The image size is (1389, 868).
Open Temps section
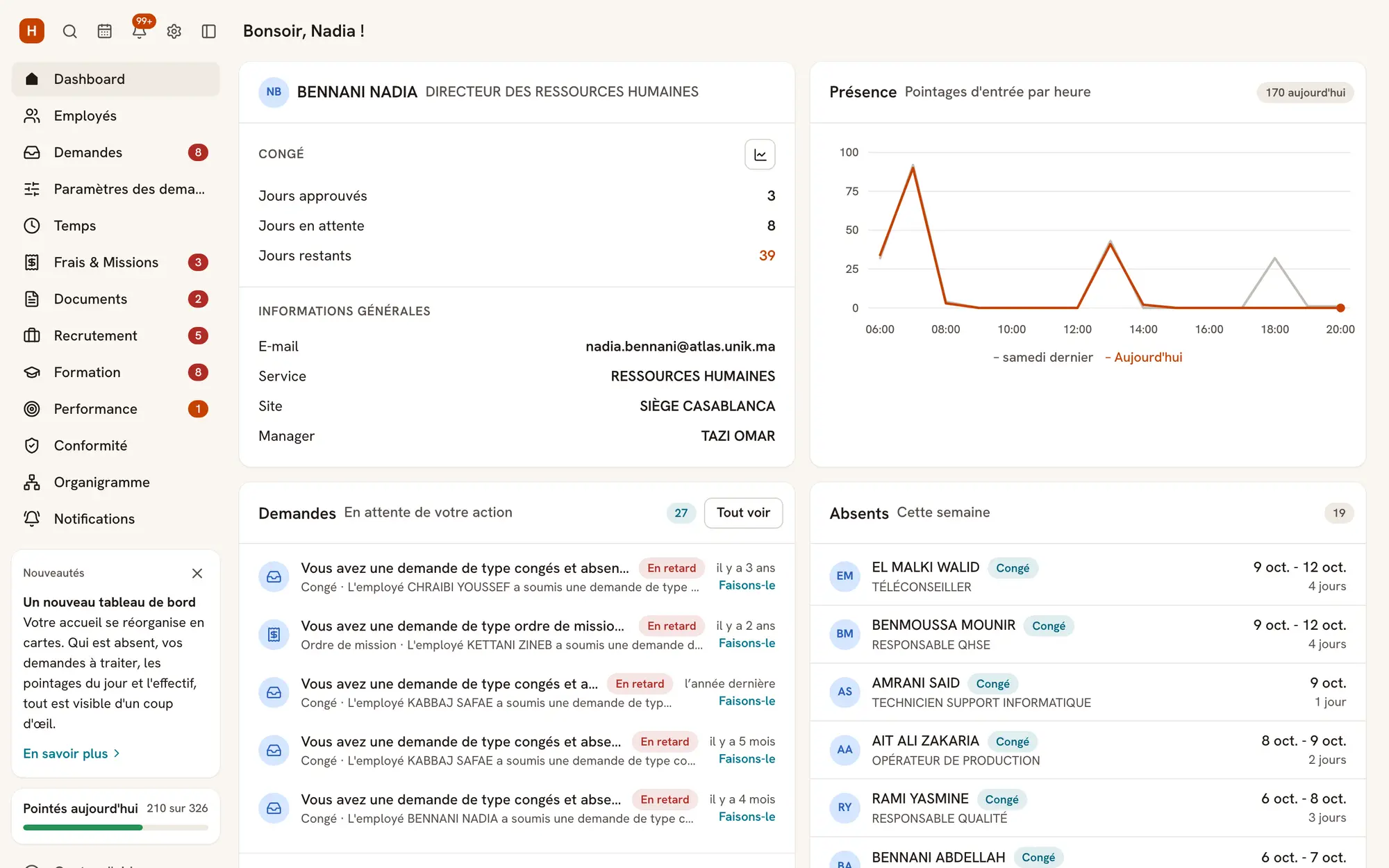click(116, 226)
